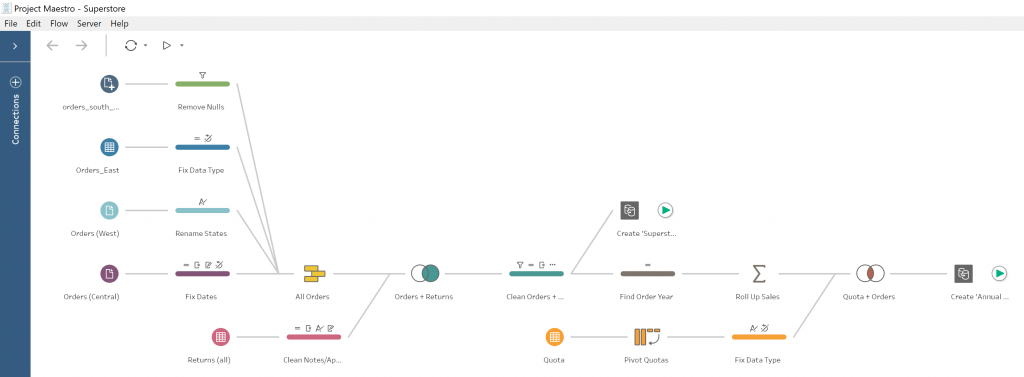The height and width of the screenshot is (377, 1024).
Task: Select the orders_south input step icon
Action: tap(110, 84)
